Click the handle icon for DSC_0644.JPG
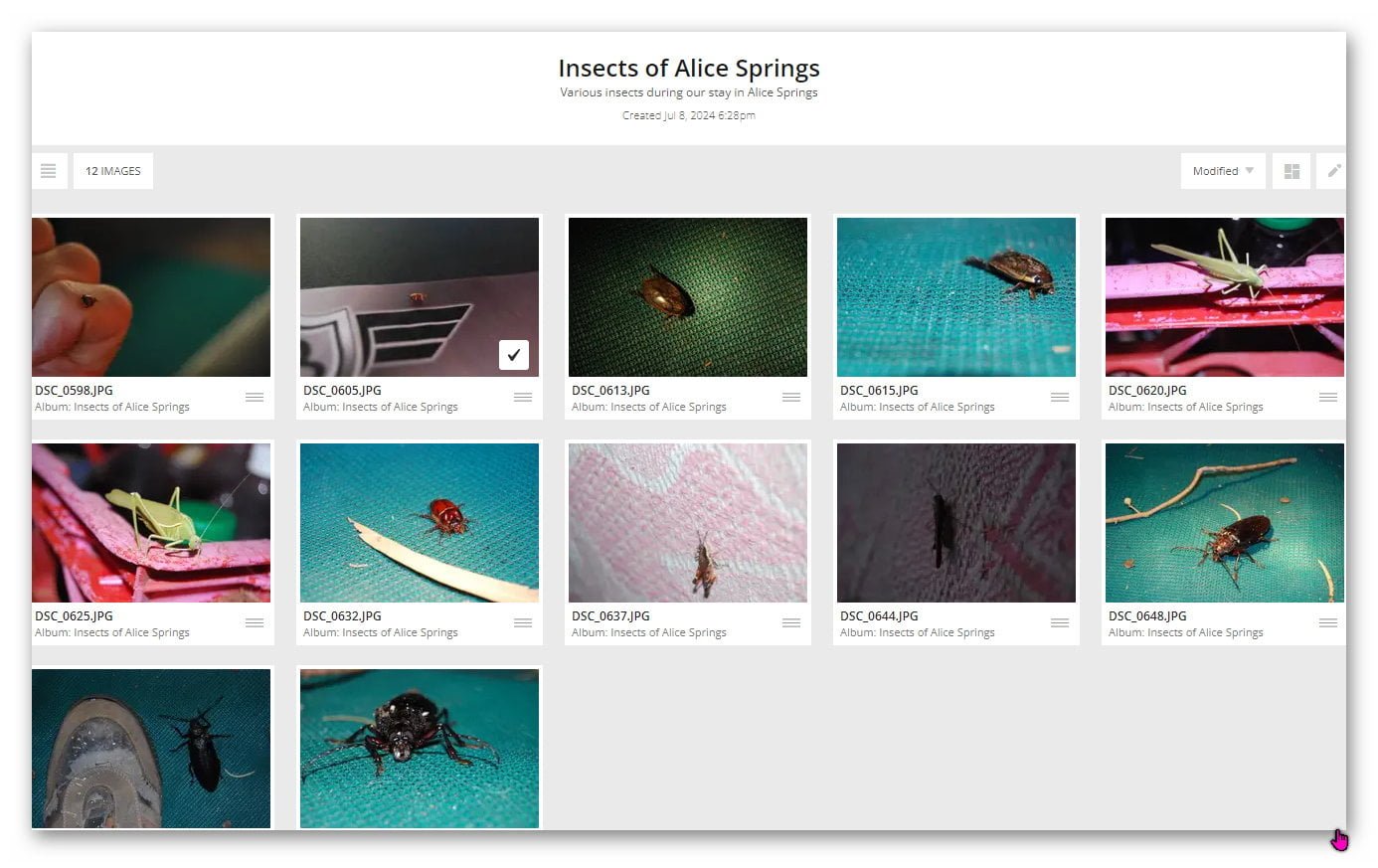 (1060, 623)
